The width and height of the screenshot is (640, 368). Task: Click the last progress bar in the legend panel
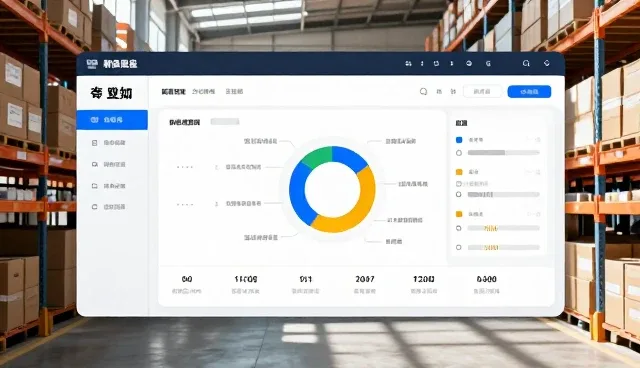click(x=504, y=248)
